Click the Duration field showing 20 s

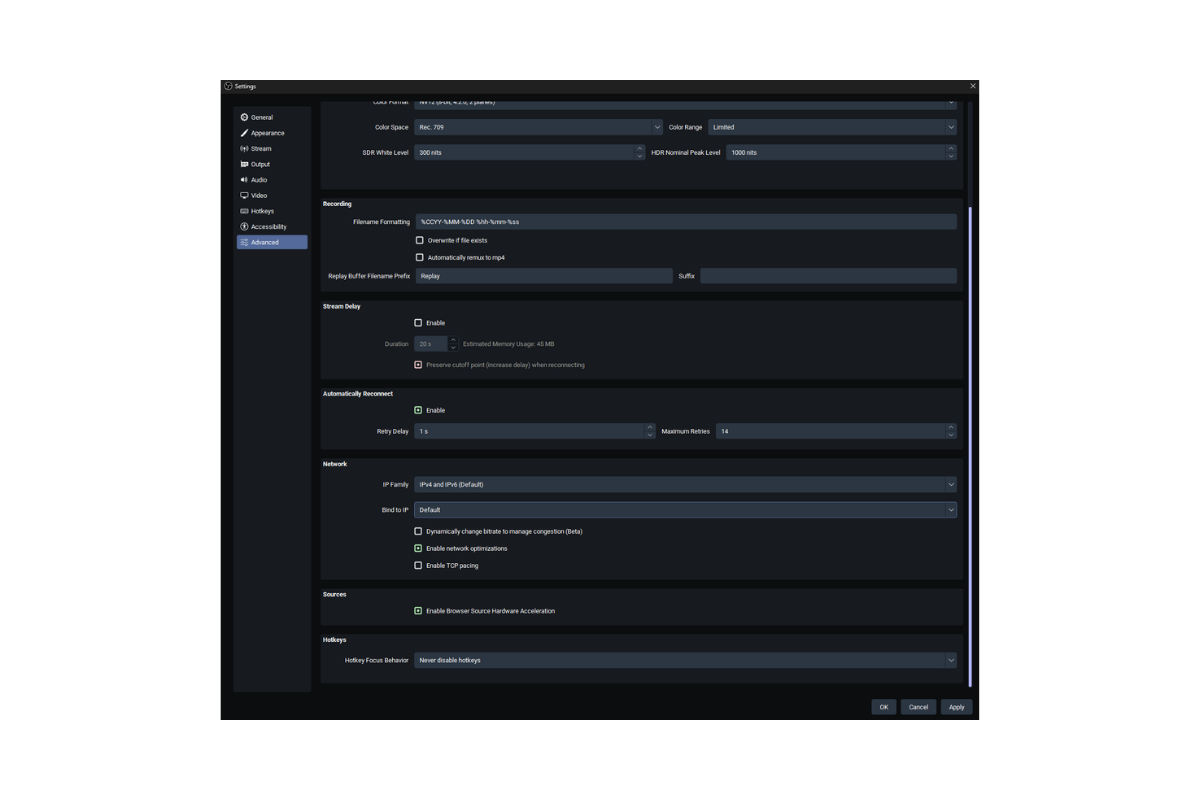tap(430, 344)
